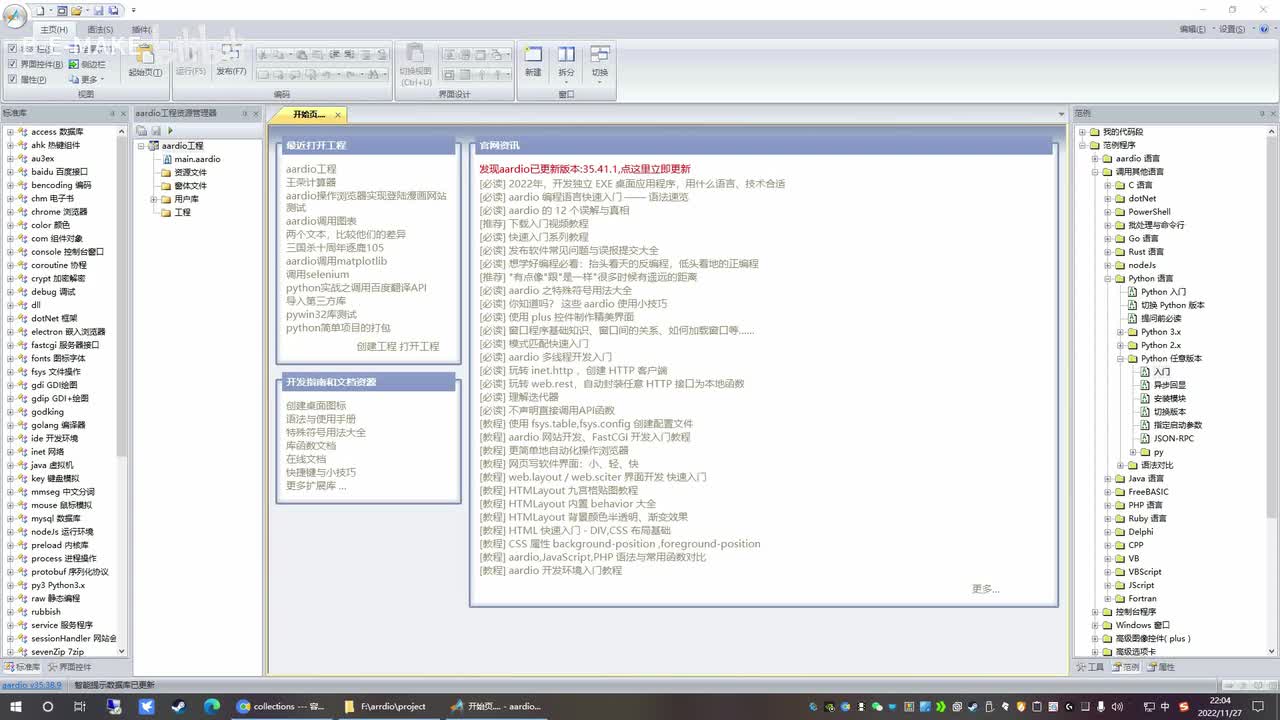
Task: Click the save icon in resource manager toolbar
Action: [156, 131]
